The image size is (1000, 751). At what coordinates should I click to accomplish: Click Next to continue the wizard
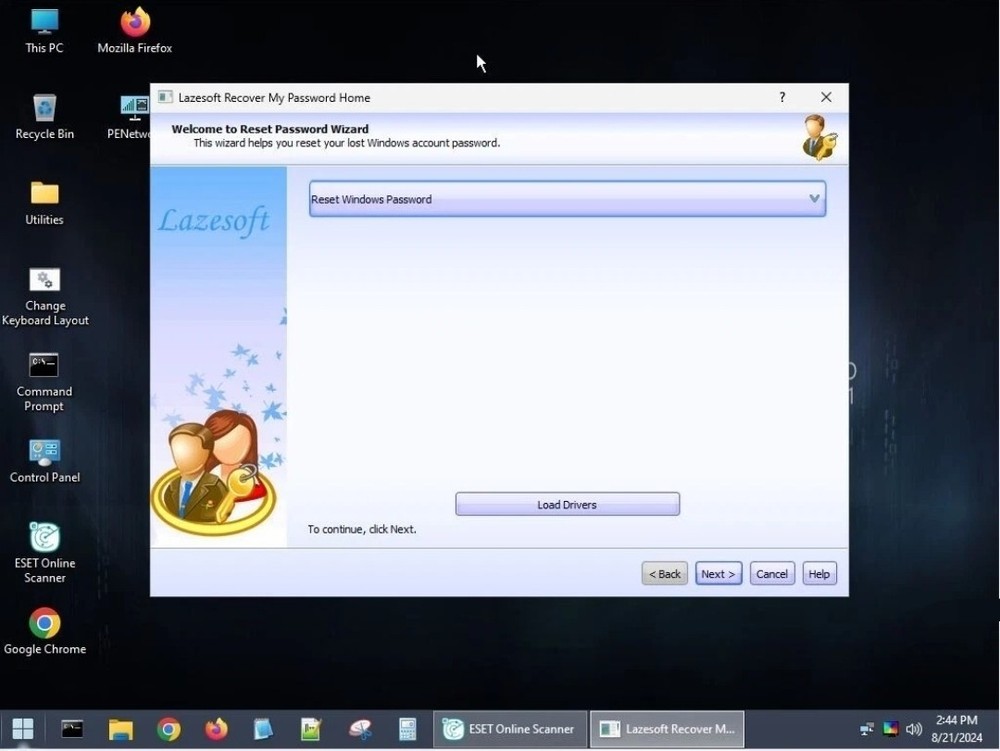pos(718,573)
